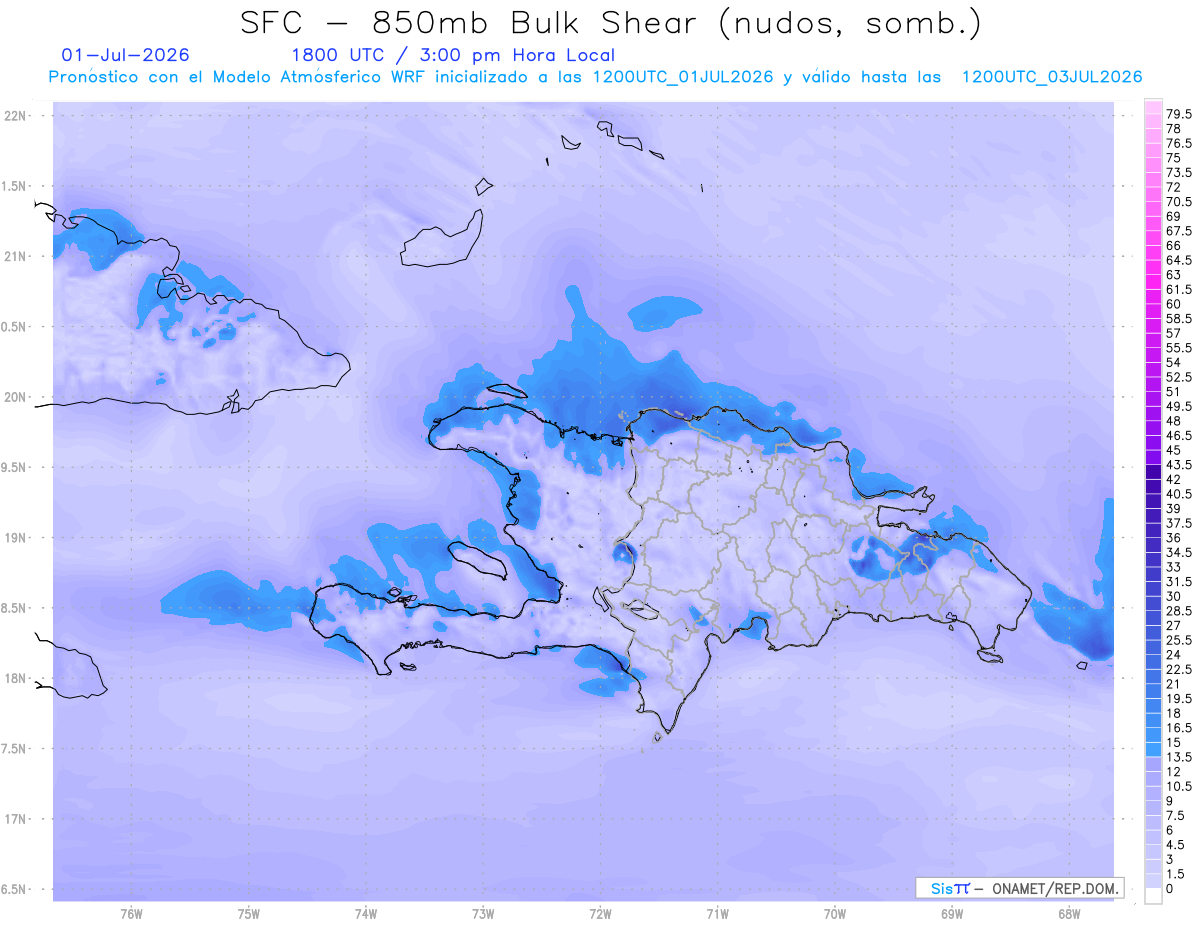Click the legend value "3"

(x=1170, y=858)
